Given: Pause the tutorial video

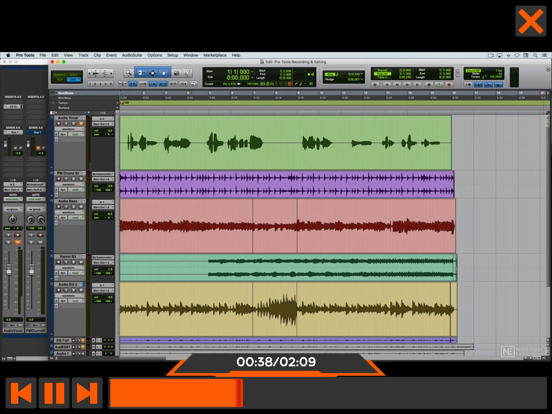Looking at the screenshot, I should click(54, 393).
